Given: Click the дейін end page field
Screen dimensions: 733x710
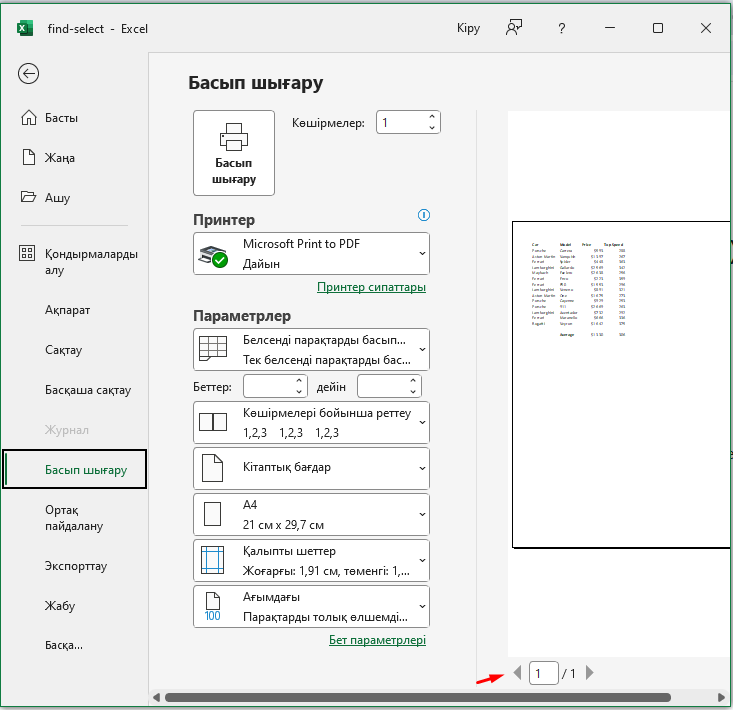Looking at the screenshot, I should pyautogui.click(x=383, y=387).
